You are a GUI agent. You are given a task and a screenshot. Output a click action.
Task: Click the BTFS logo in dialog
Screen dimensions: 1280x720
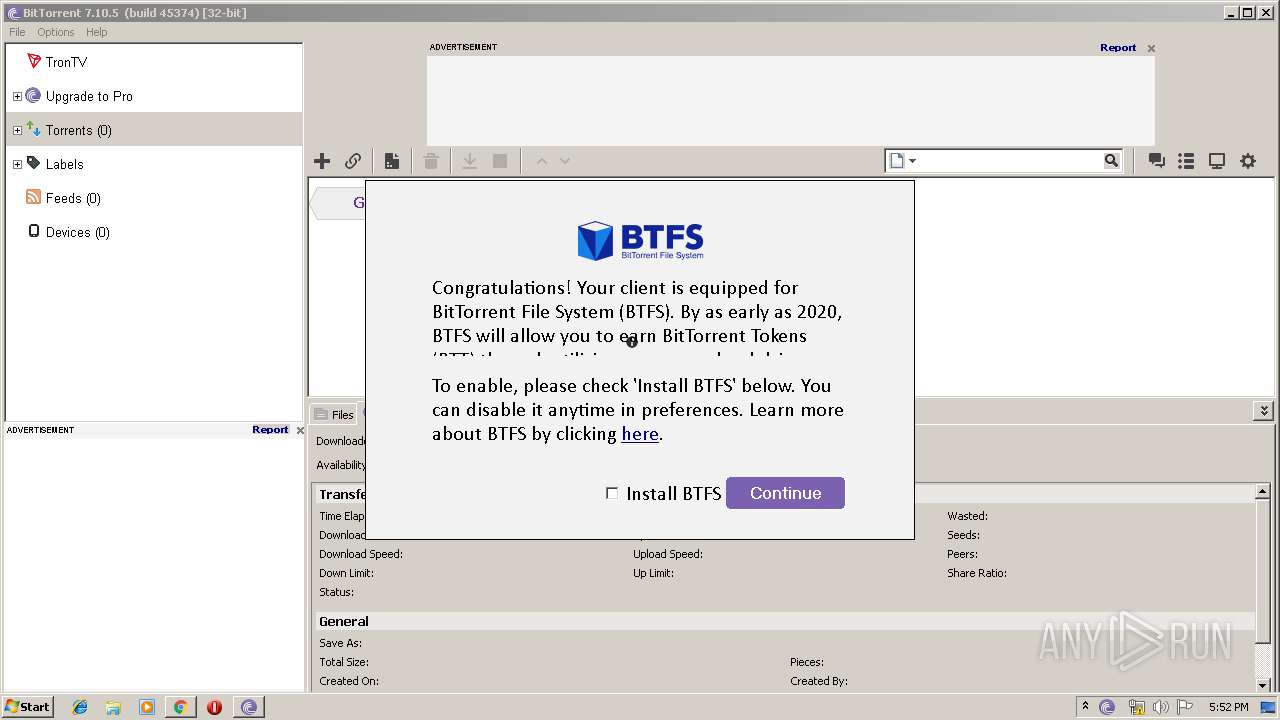click(640, 241)
